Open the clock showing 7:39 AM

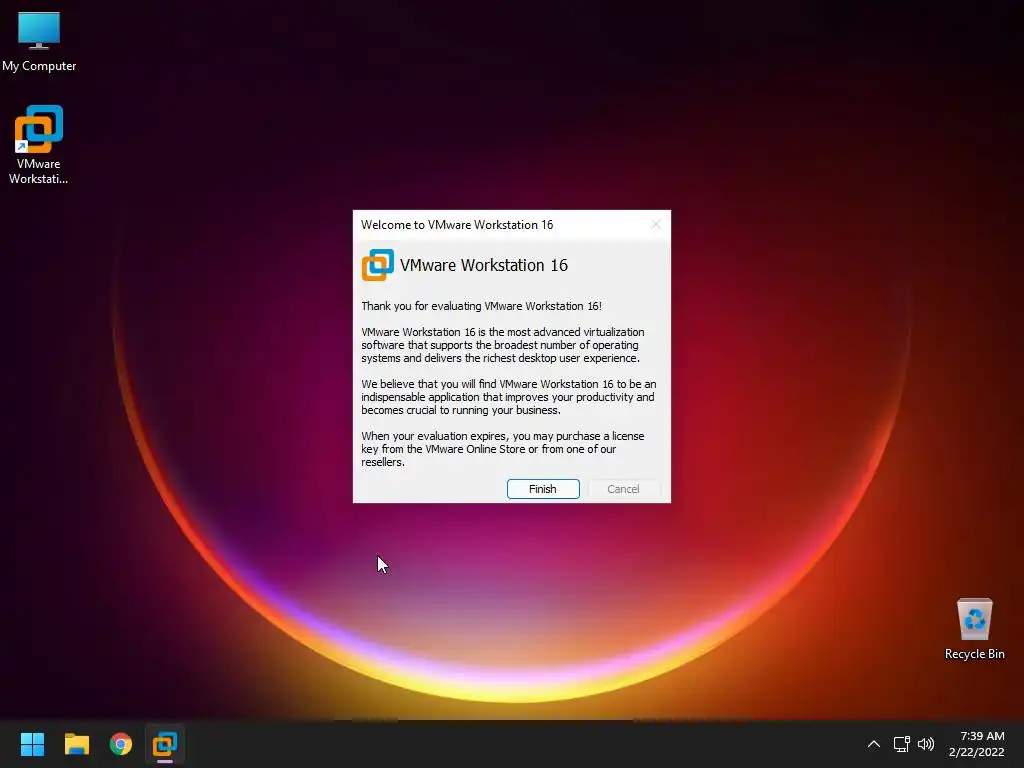[976, 744]
